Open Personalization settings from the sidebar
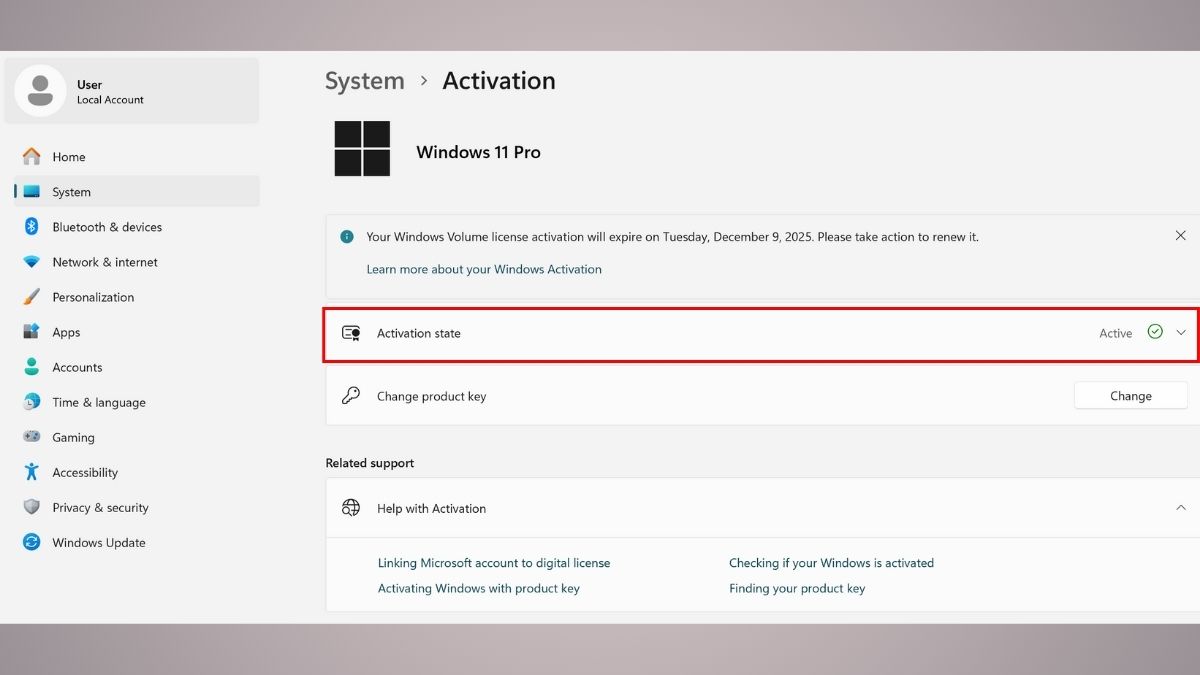The height and width of the screenshot is (675, 1200). click(31, 297)
